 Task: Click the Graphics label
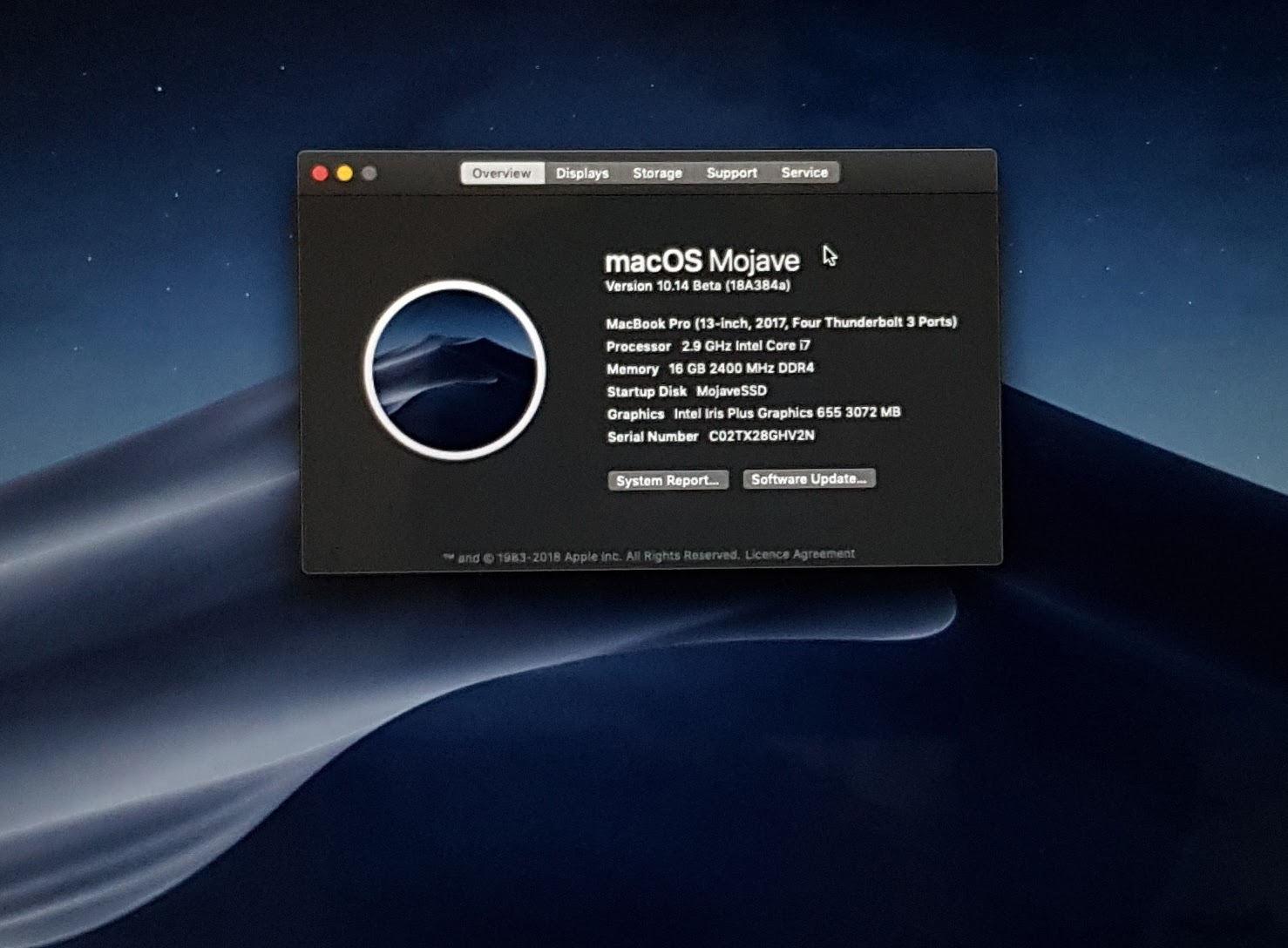[x=635, y=414]
